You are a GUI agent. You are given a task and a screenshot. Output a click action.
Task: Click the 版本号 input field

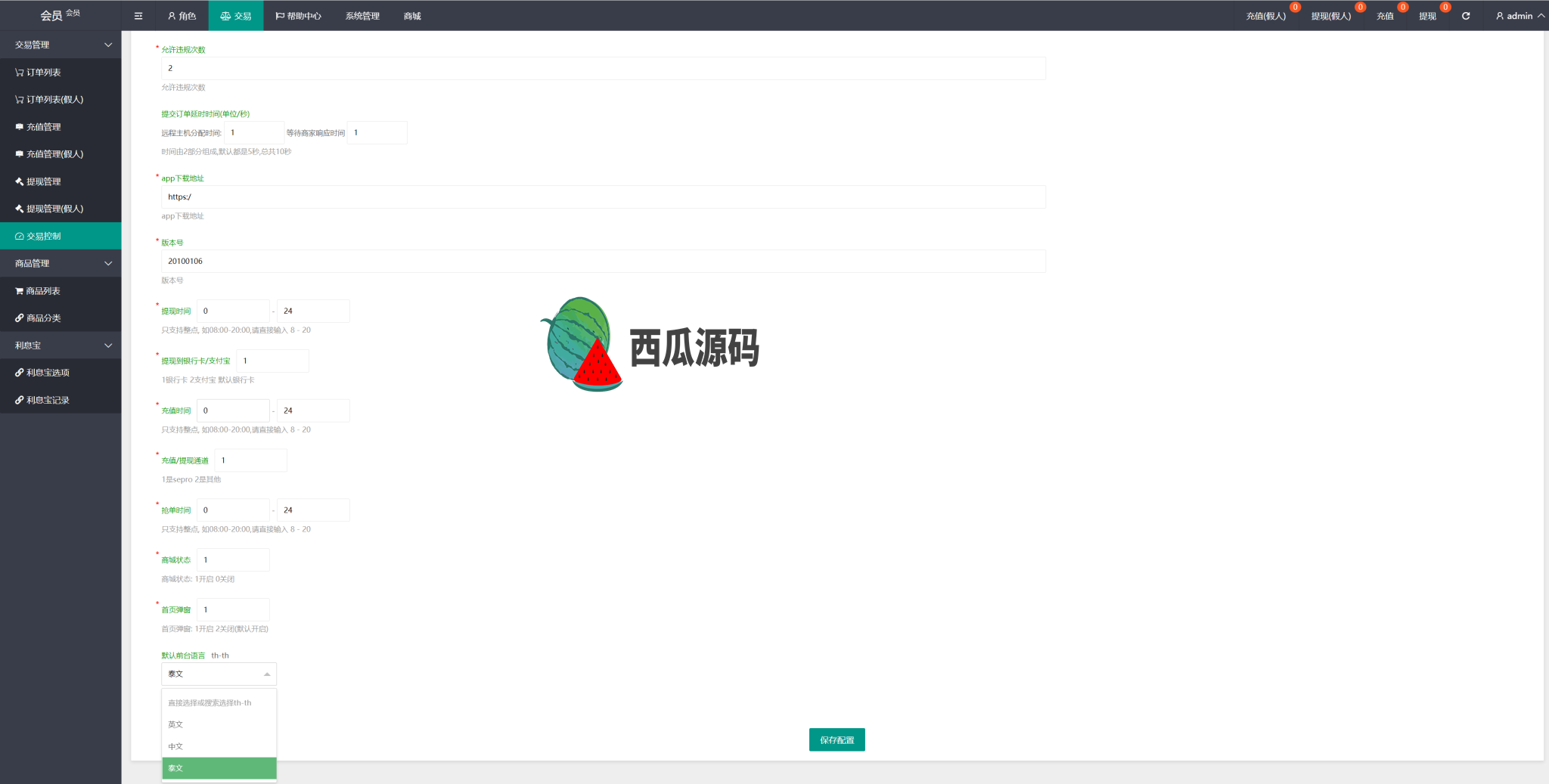coord(604,261)
